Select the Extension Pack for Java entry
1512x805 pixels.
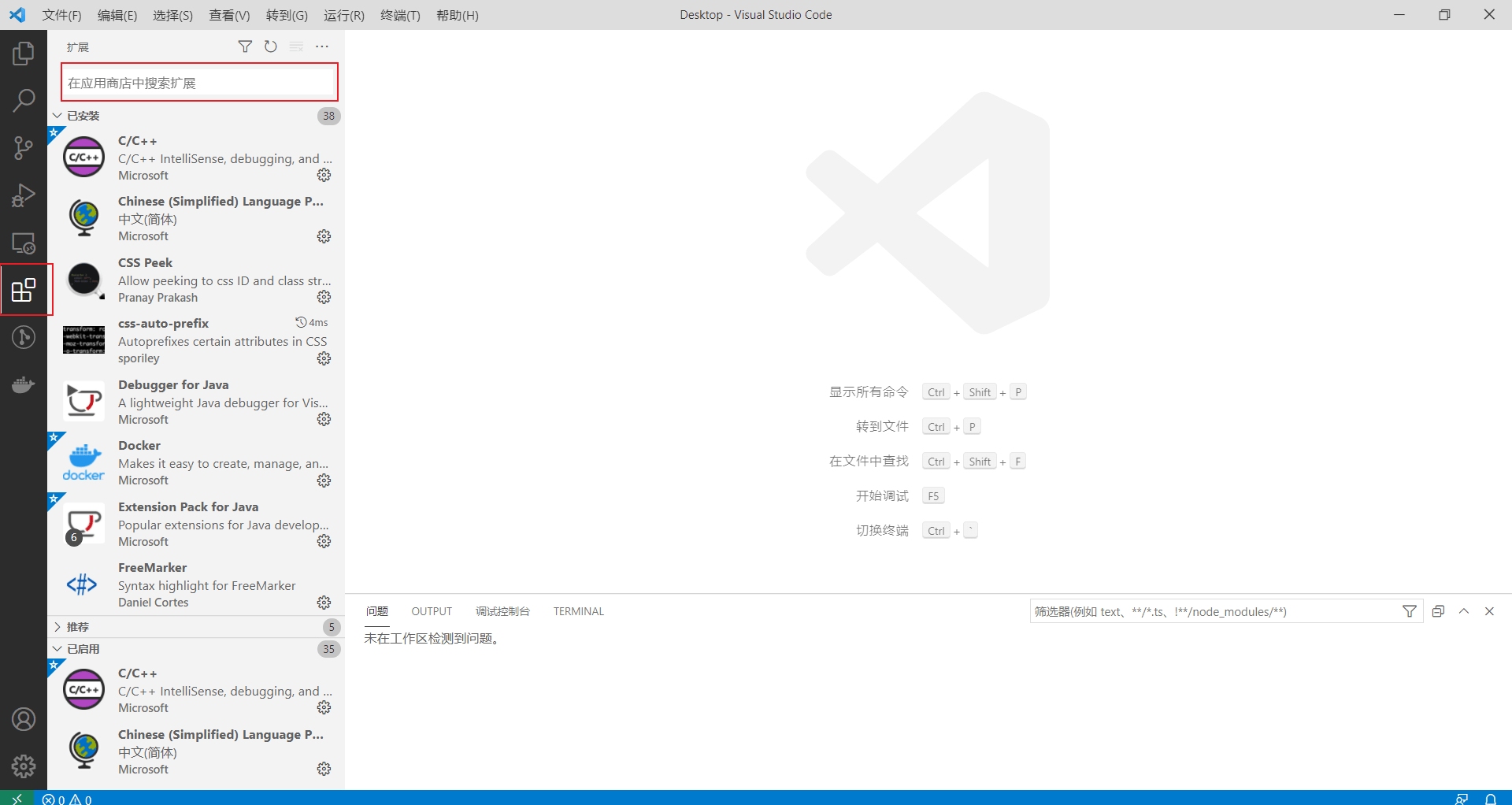tap(196, 524)
